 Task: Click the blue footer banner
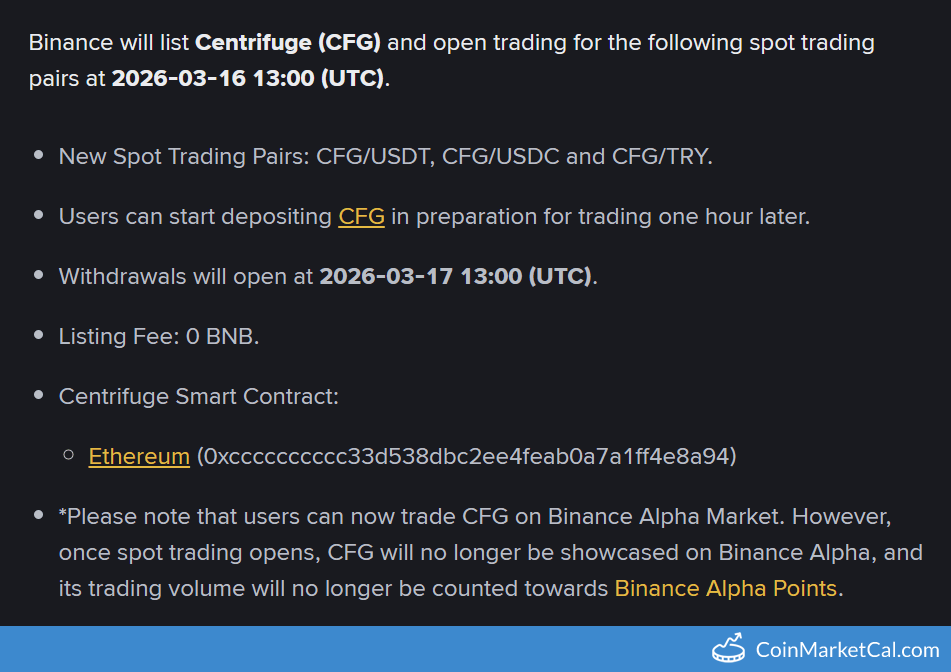coord(476,649)
